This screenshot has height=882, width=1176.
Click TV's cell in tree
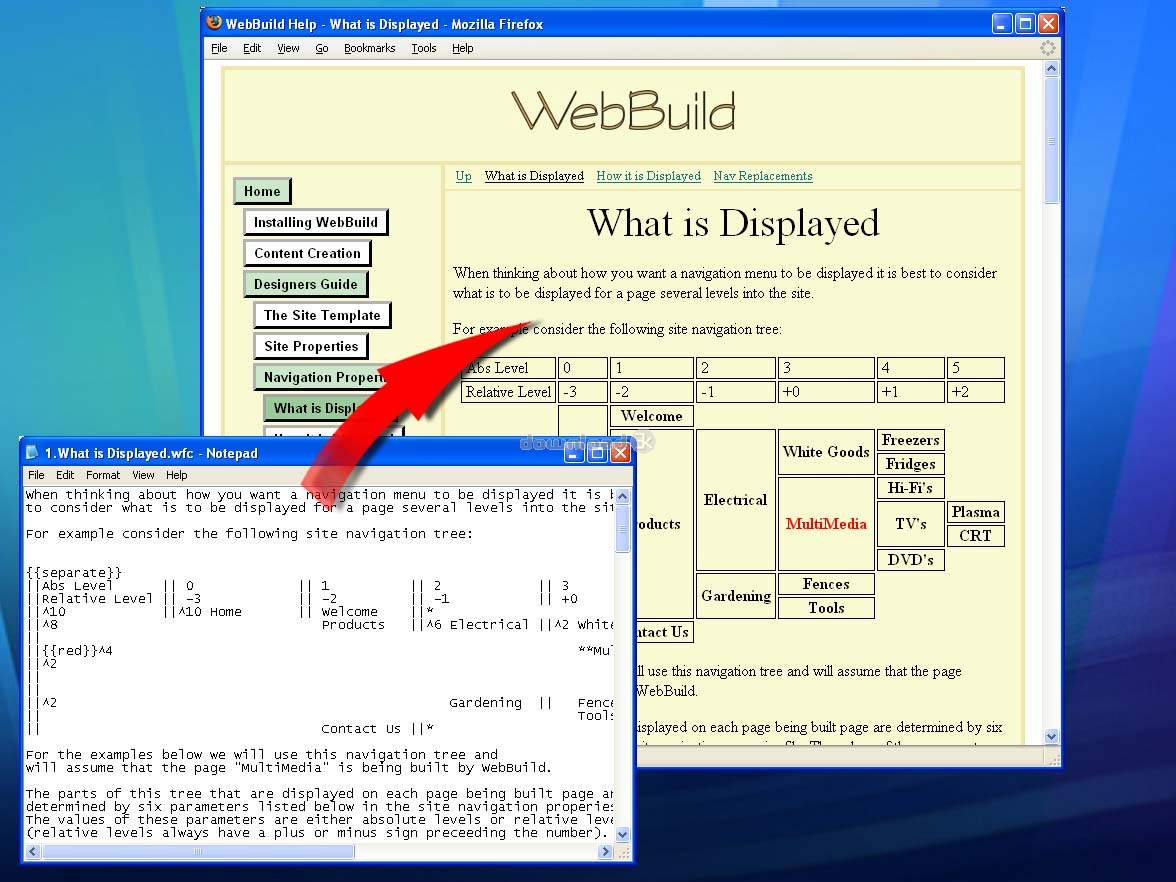click(x=910, y=524)
